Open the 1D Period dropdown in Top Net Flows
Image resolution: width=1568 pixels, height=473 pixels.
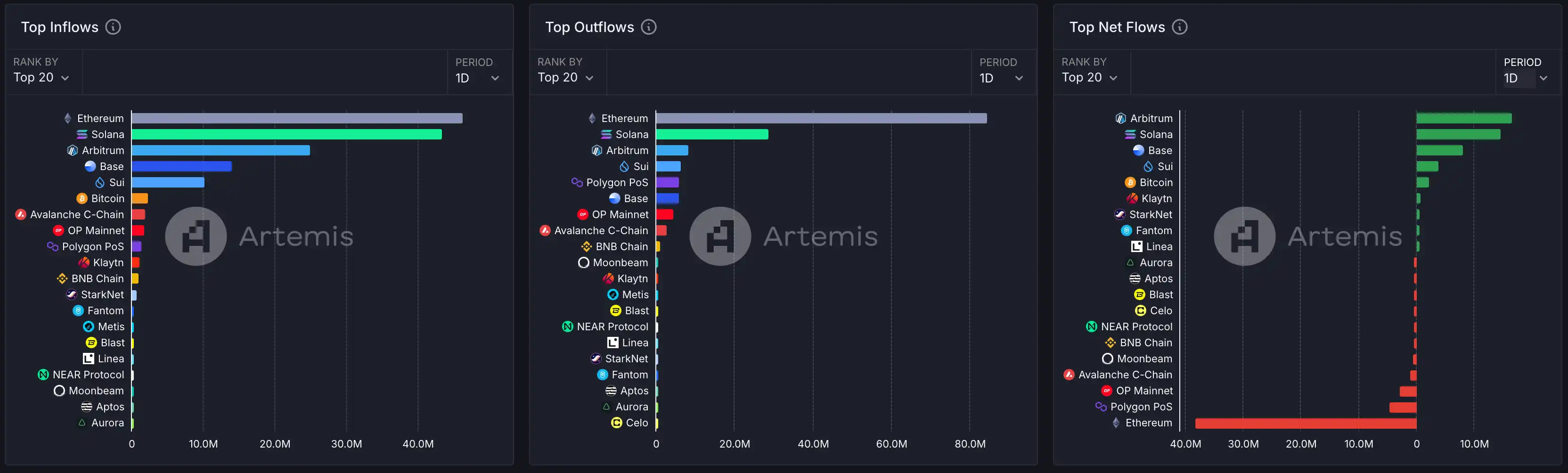1526,78
